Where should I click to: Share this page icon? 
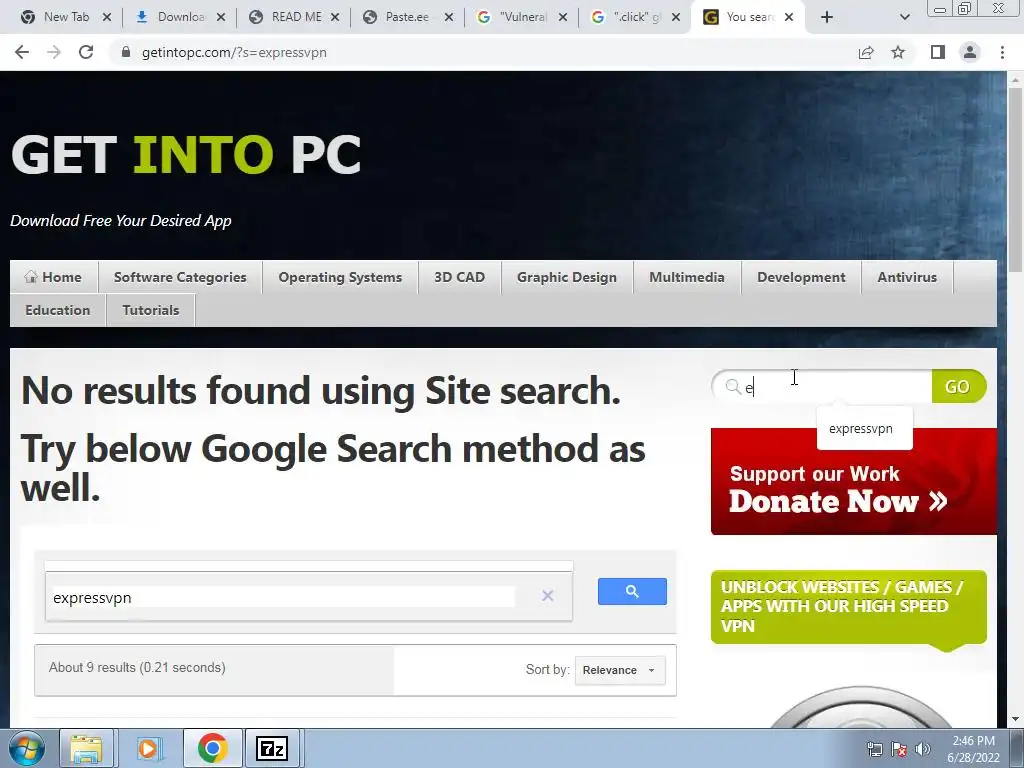(866, 52)
